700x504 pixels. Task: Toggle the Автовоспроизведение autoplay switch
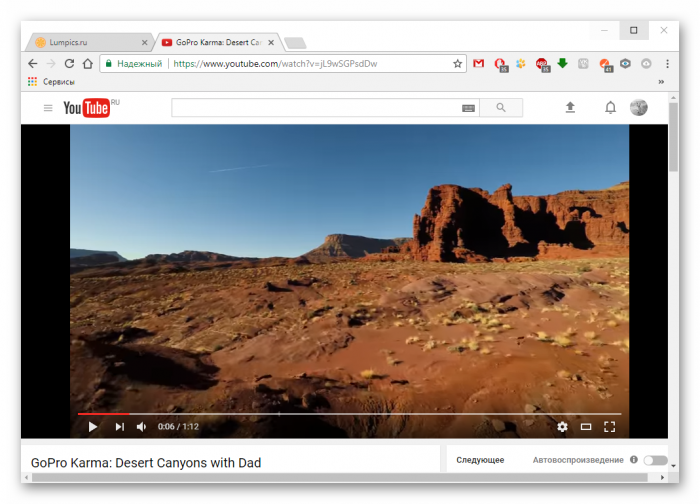655,460
